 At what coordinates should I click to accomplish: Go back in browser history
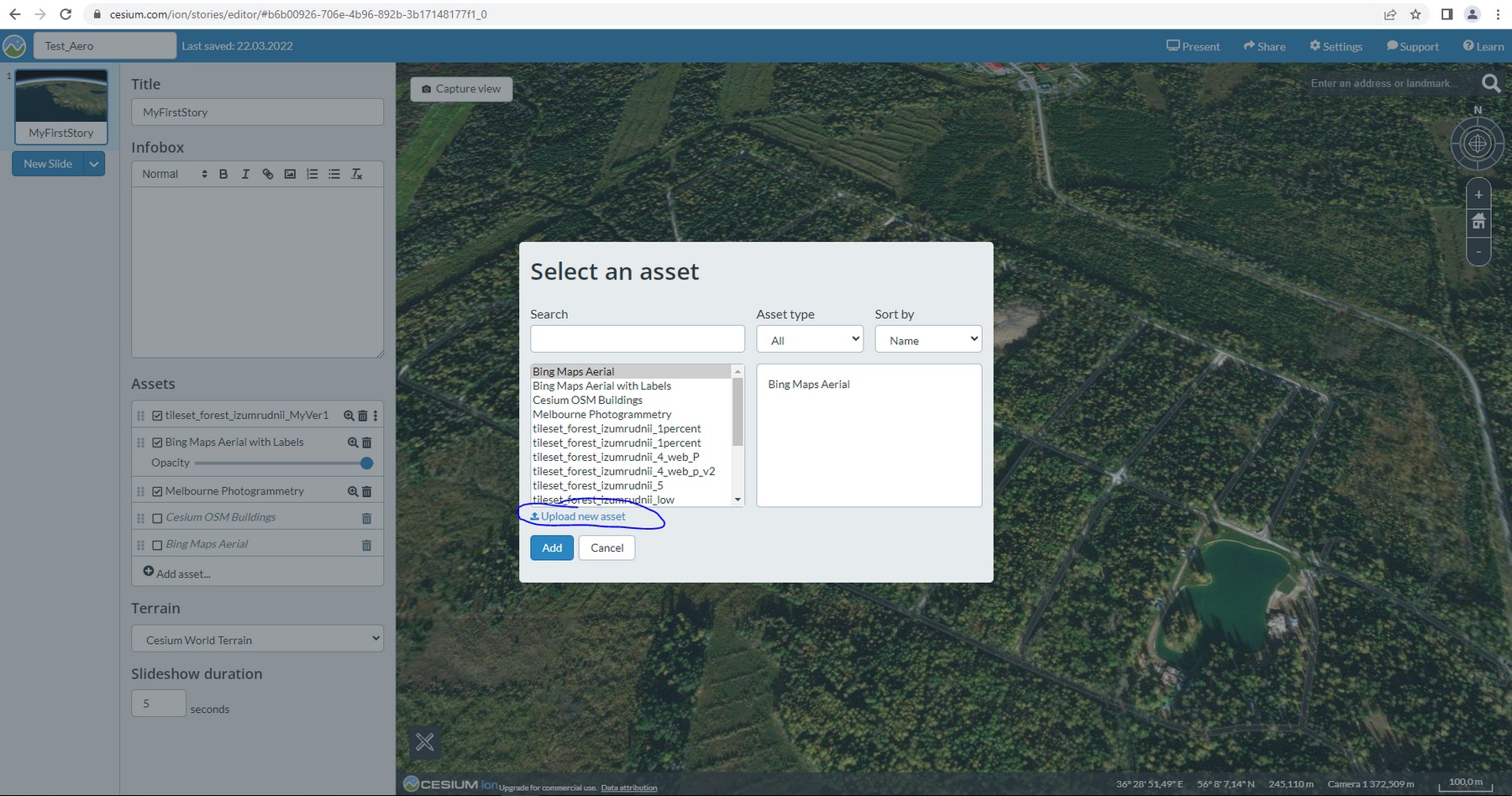point(15,14)
